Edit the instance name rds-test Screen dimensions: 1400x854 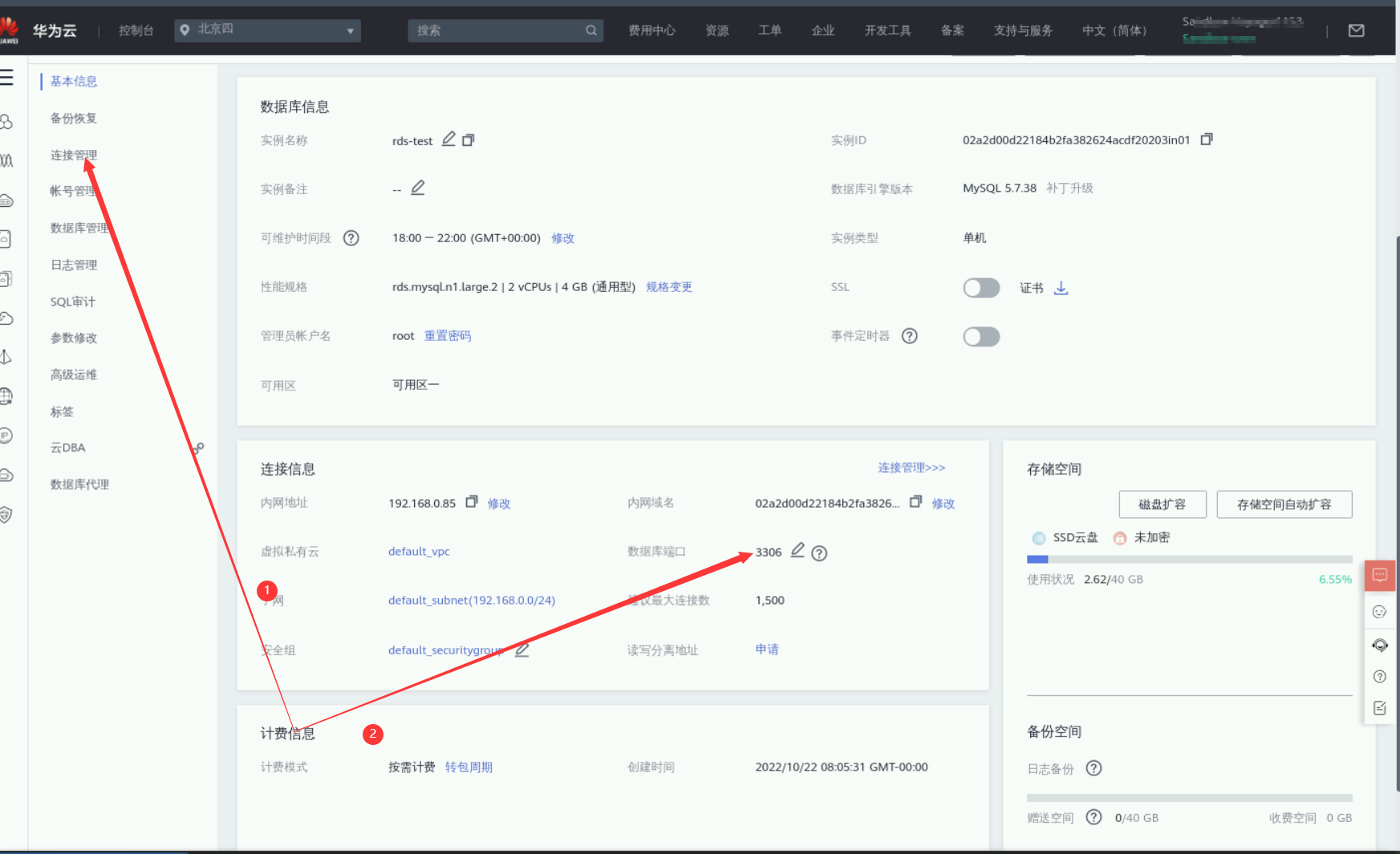pyautogui.click(x=448, y=140)
